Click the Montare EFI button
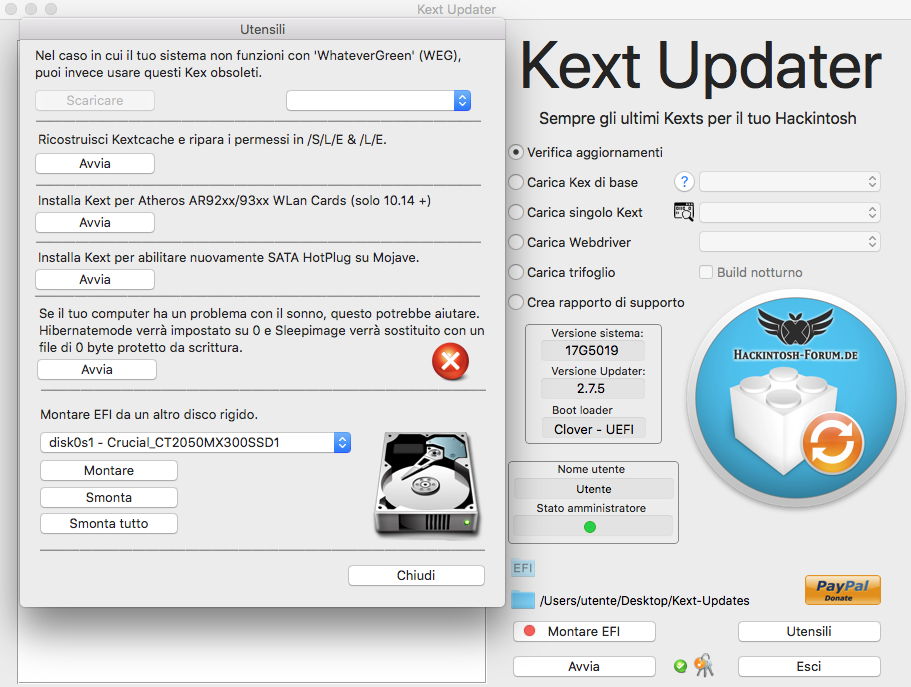Image resolution: width=911 pixels, height=687 pixels. 584,632
